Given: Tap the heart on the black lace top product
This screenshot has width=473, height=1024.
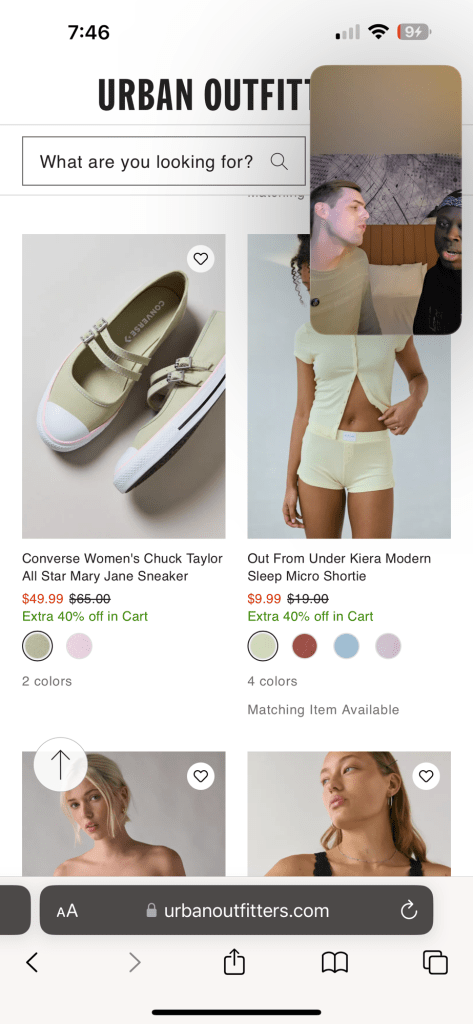Looking at the screenshot, I should pos(426,776).
